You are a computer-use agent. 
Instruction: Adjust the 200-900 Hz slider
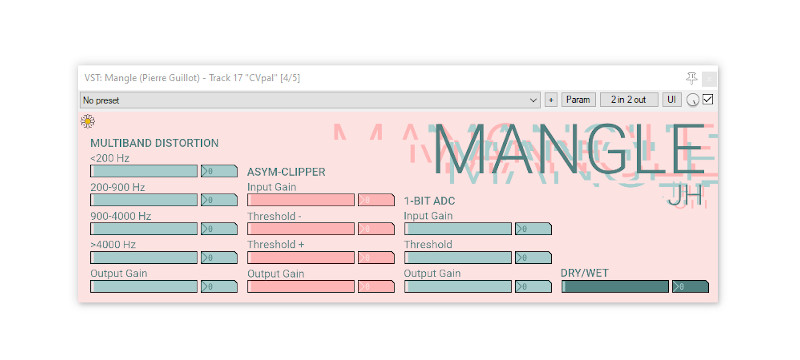(144, 200)
